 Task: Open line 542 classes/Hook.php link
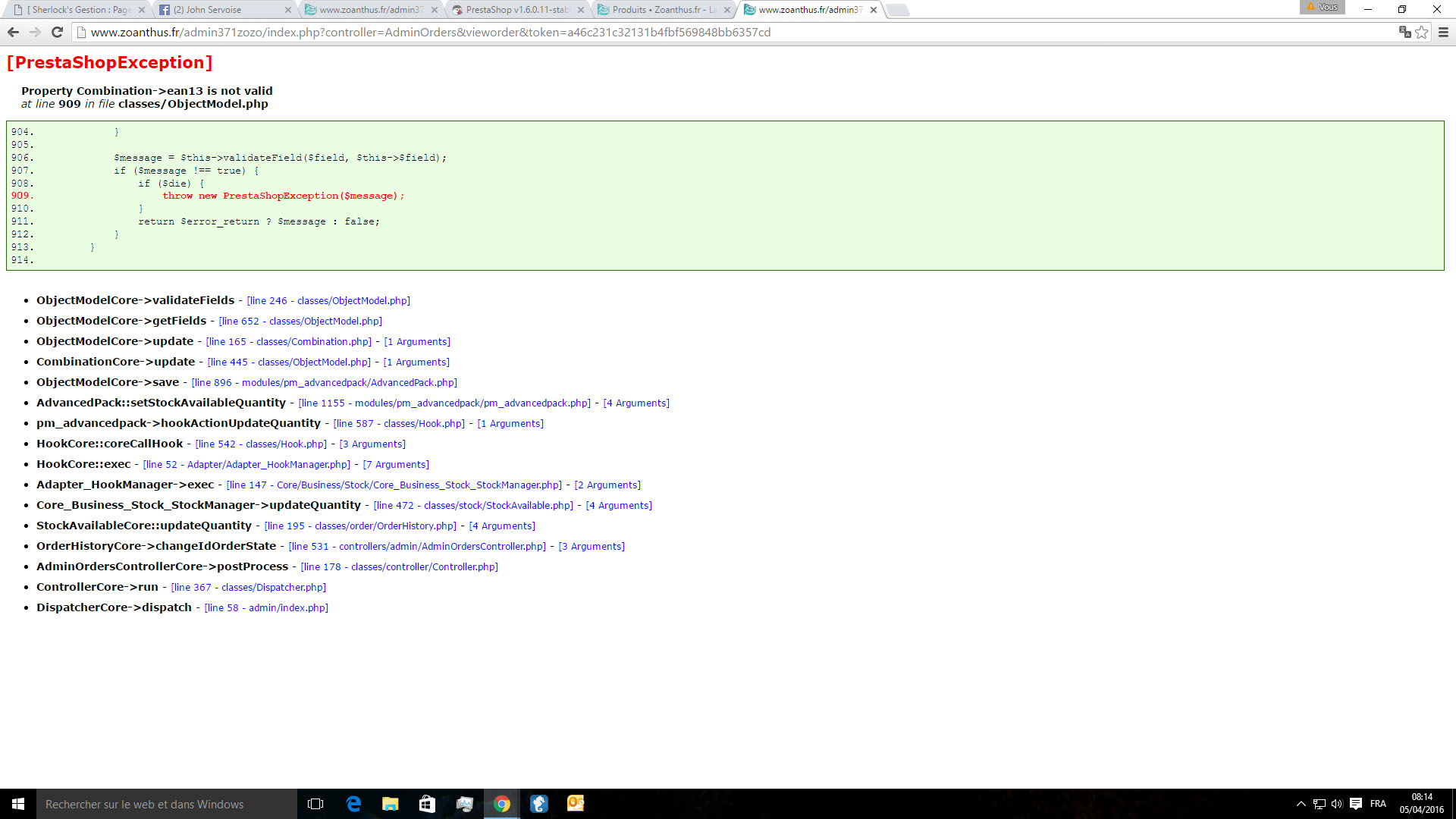(x=261, y=444)
